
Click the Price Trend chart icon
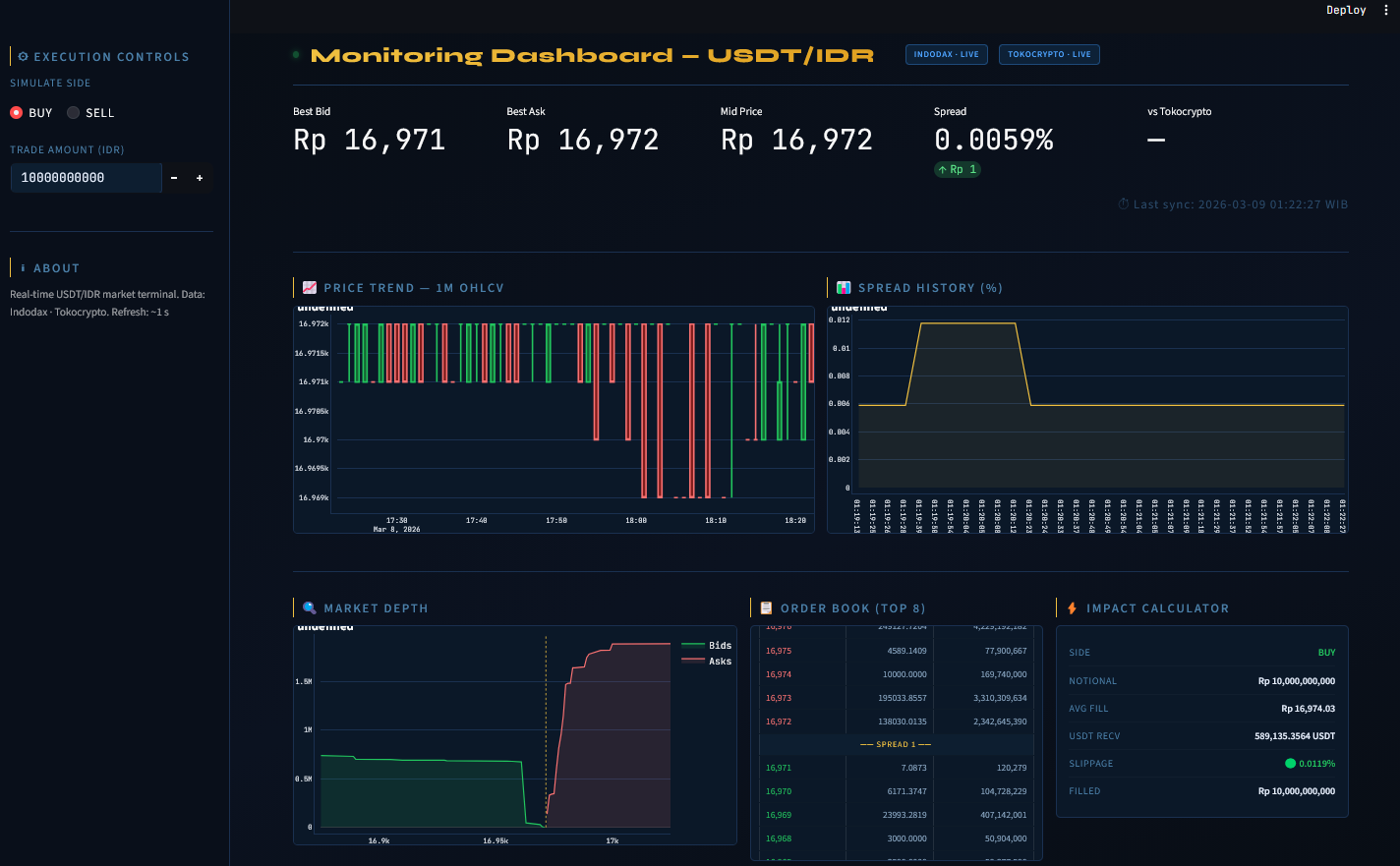tap(310, 288)
